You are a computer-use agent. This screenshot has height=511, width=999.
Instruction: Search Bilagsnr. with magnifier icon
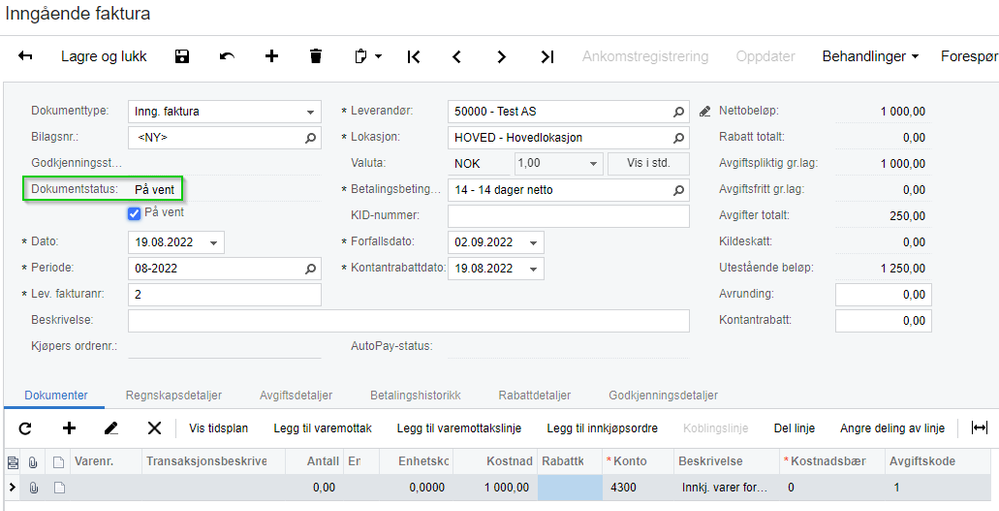[310, 138]
